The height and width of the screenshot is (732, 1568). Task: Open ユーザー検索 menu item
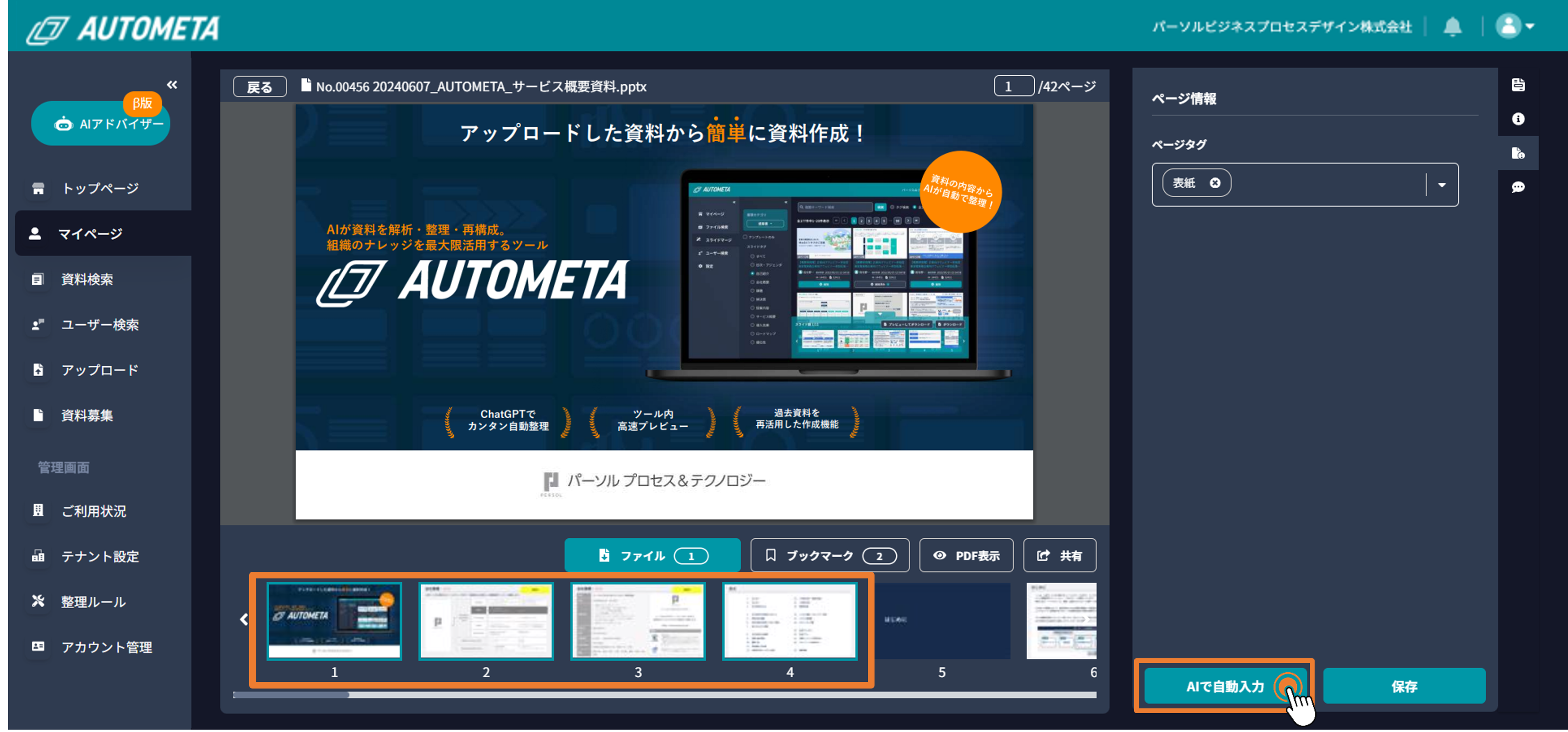point(100,325)
